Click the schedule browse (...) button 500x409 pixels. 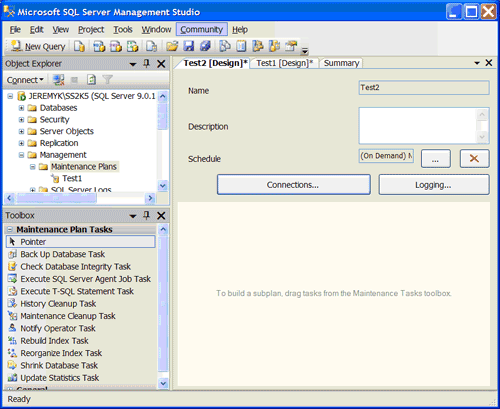click(x=436, y=159)
